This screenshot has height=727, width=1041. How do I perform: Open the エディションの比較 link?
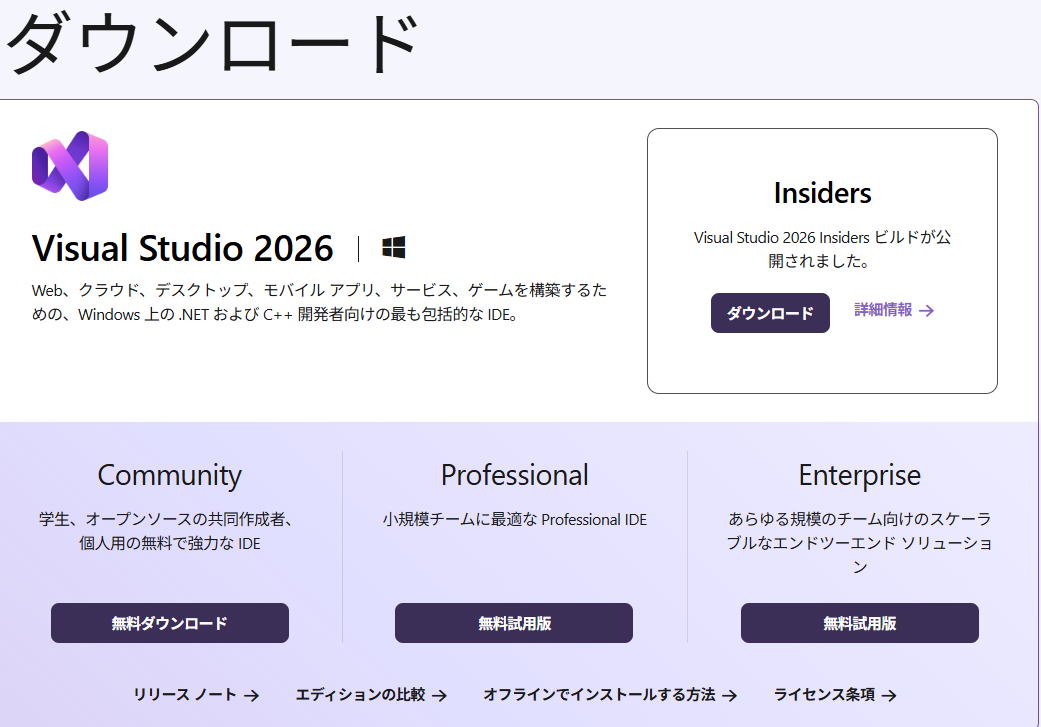point(360,694)
